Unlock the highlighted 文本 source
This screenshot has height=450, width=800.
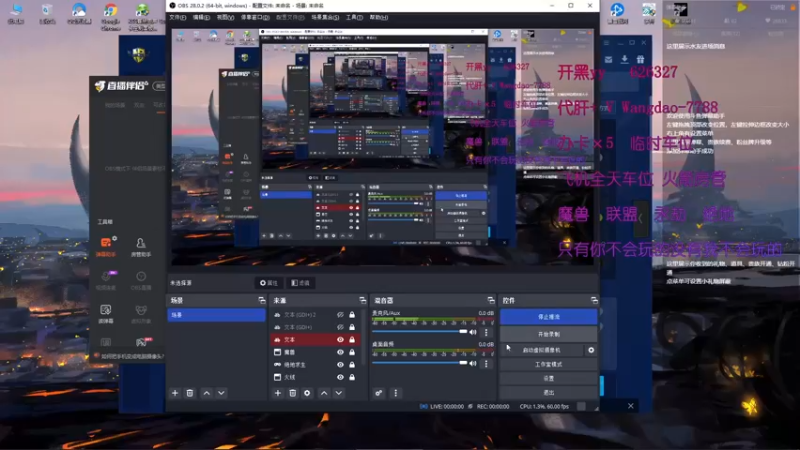pyautogui.click(x=352, y=340)
